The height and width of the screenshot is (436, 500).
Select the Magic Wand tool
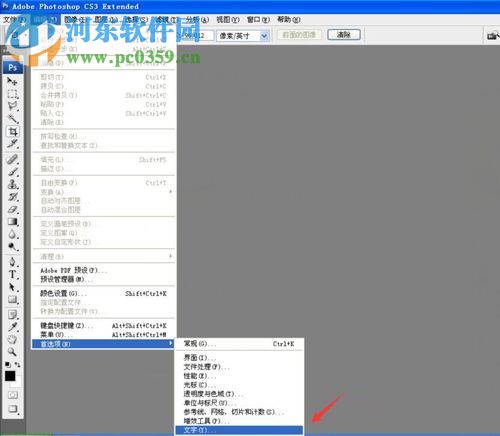point(12,118)
